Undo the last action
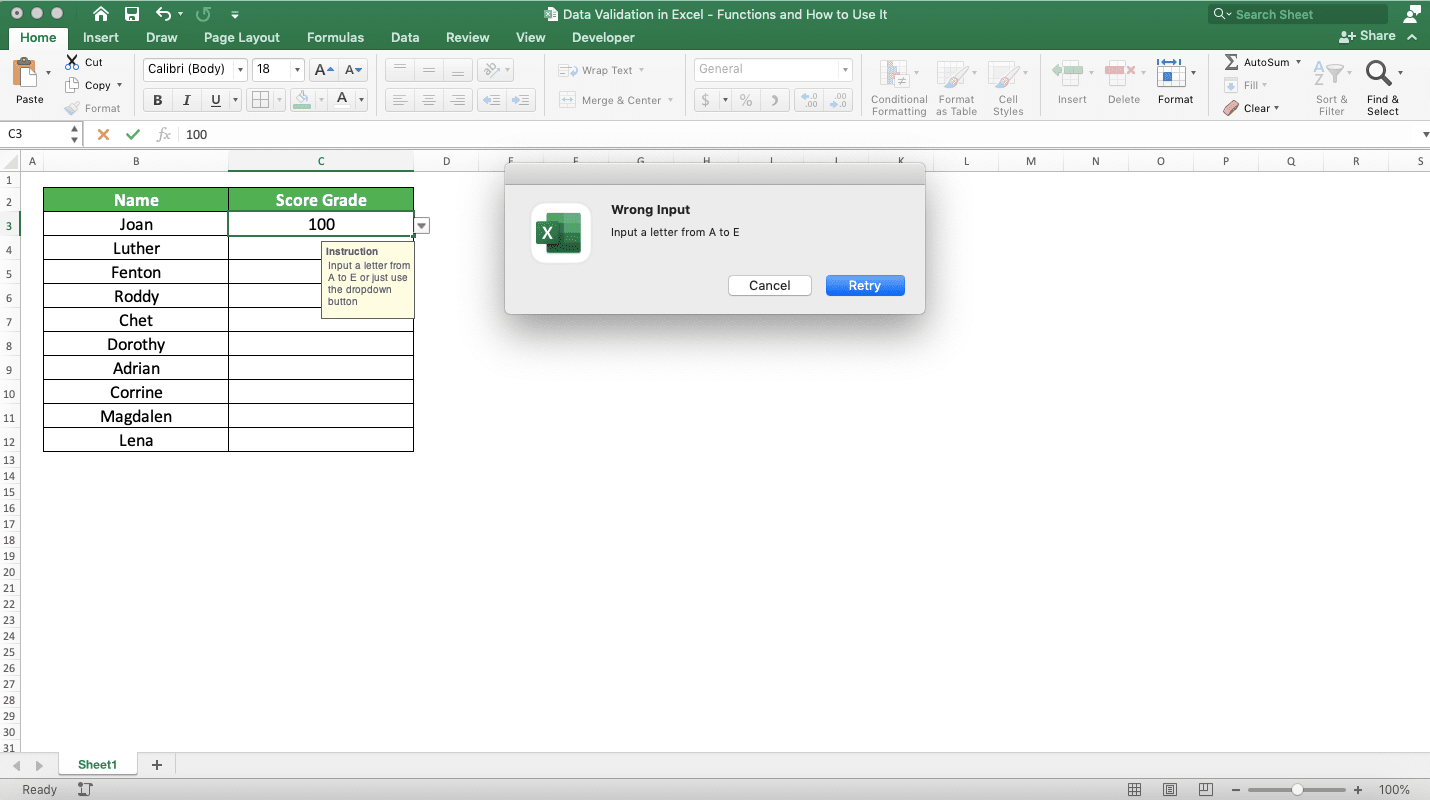This screenshot has height=800, width=1430. tap(163, 14)
